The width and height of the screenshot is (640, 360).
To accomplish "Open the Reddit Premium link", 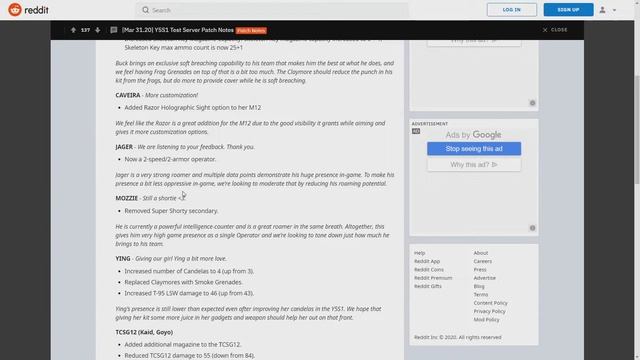I will pos(433,278).
